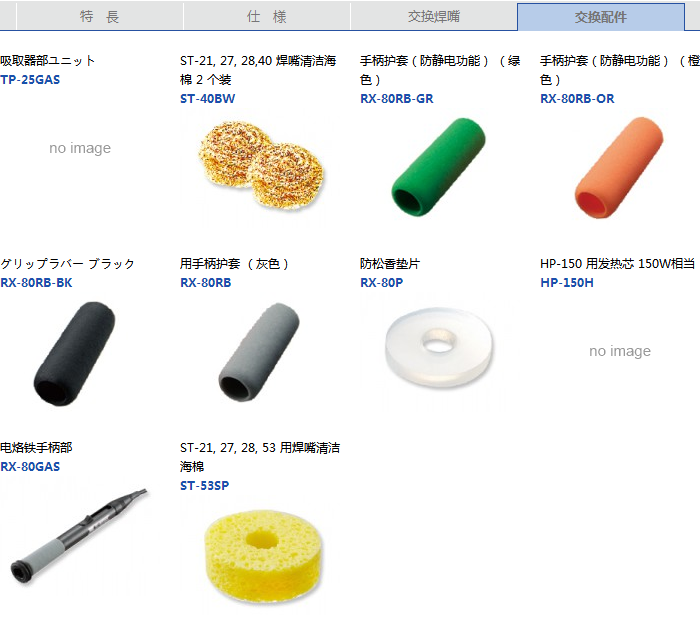Click the soldering iron handle image
This screenshot has height=623, width=700.
coord(79,536)
